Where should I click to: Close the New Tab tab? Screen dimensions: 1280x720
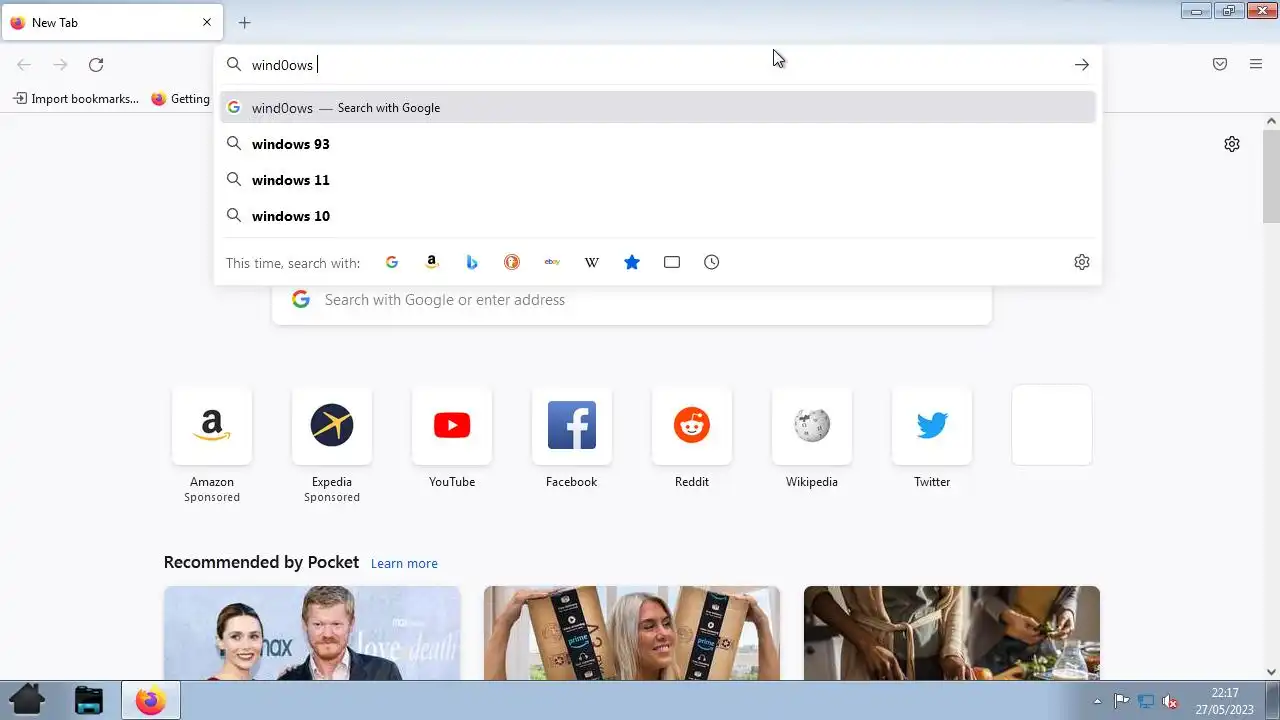coord(207,22)
